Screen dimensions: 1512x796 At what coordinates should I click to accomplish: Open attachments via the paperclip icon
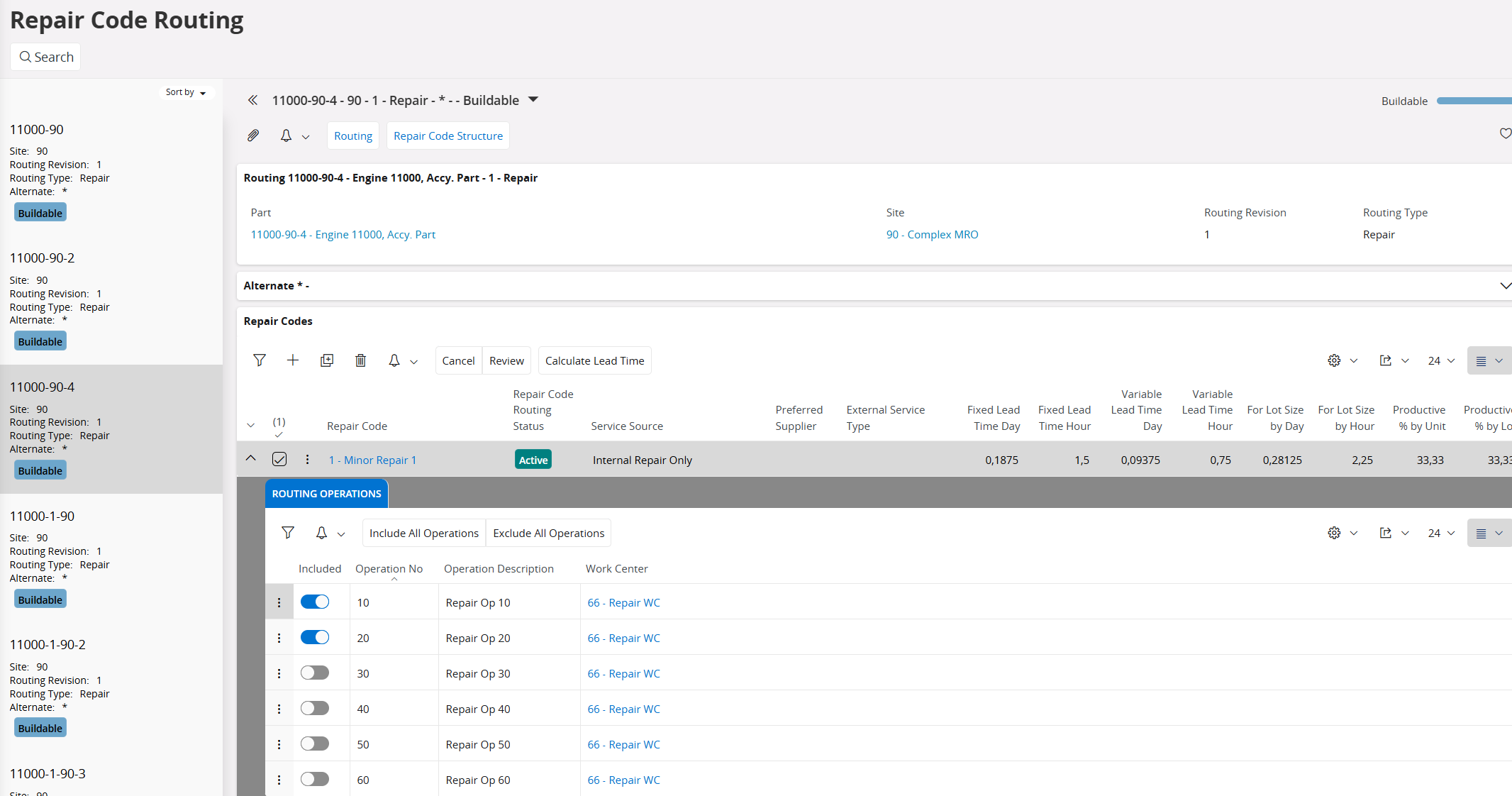253,136
